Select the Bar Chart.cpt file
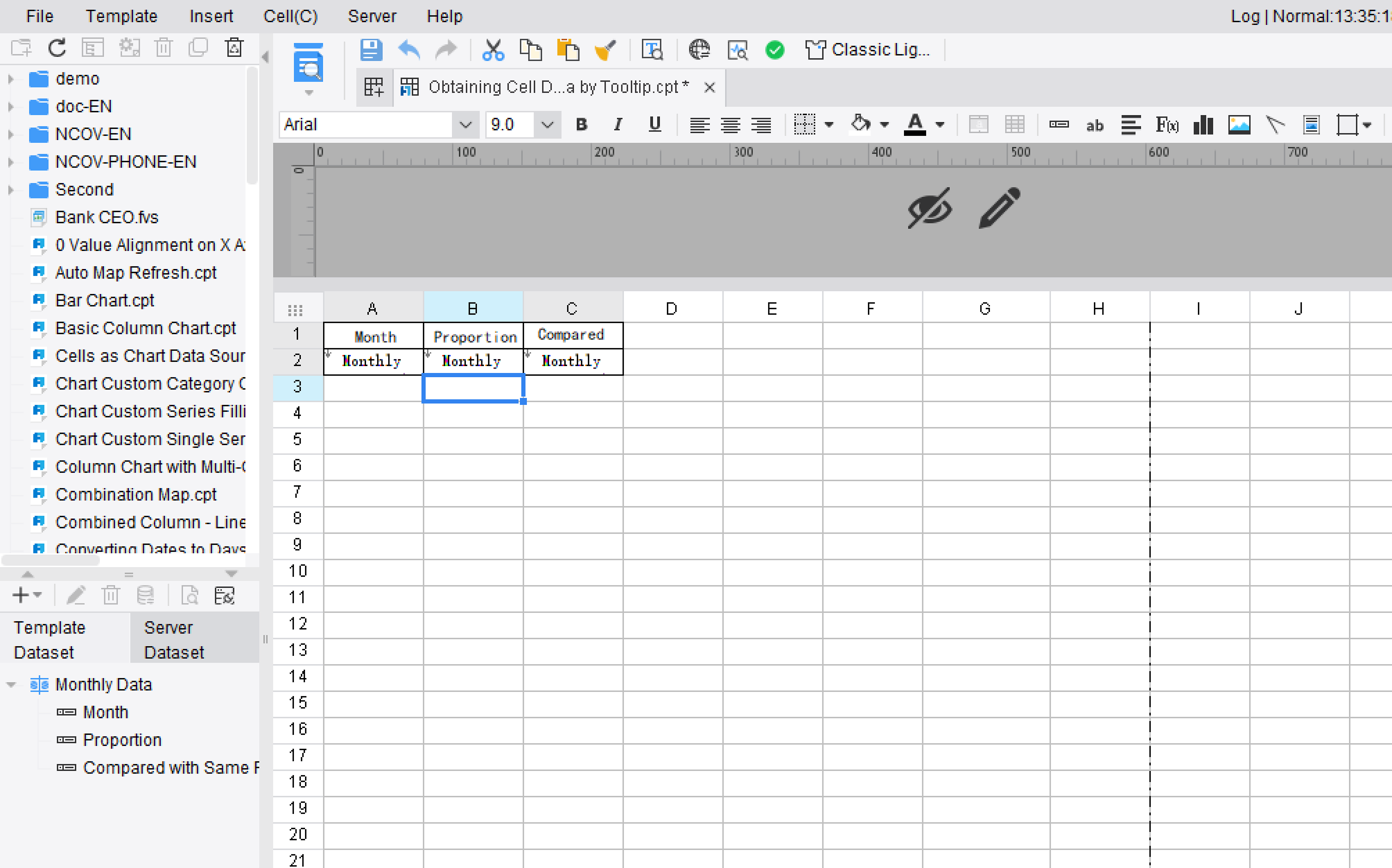The image size is (1392, 868). tap(105, 301)
